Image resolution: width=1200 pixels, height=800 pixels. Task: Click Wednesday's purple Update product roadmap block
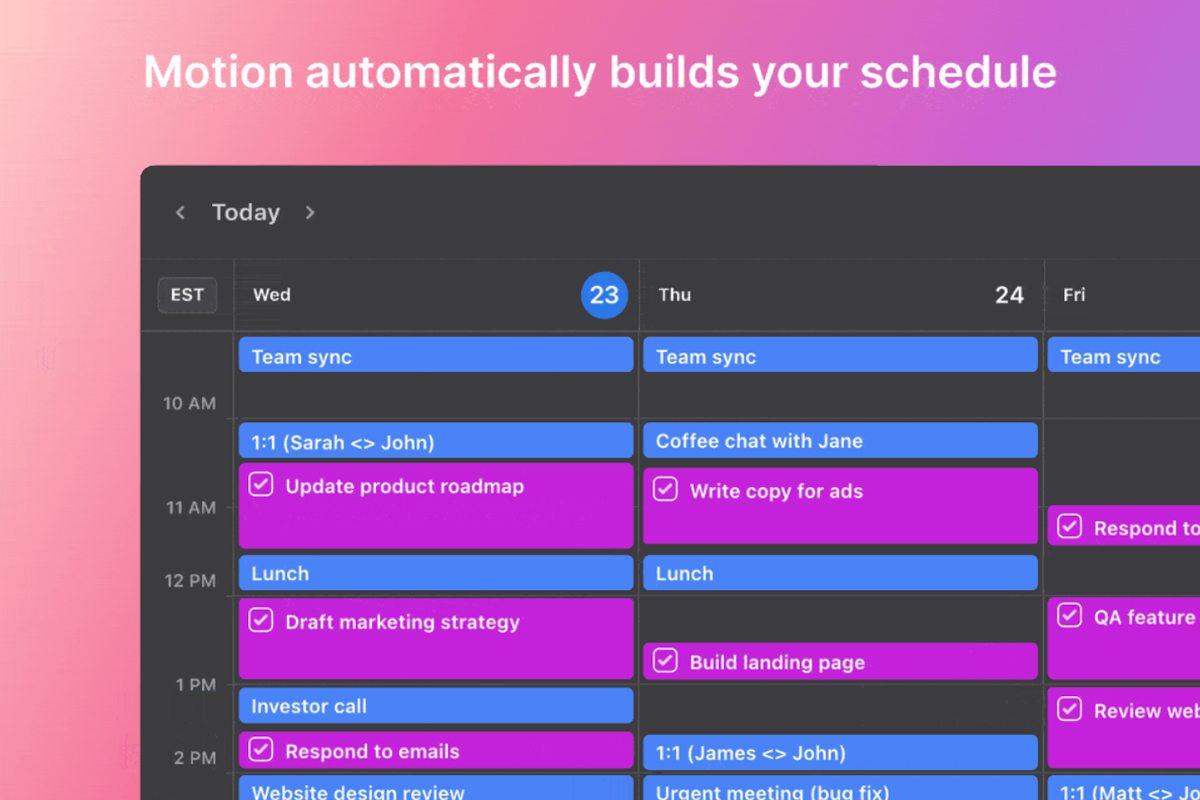(x=436, y=505)
